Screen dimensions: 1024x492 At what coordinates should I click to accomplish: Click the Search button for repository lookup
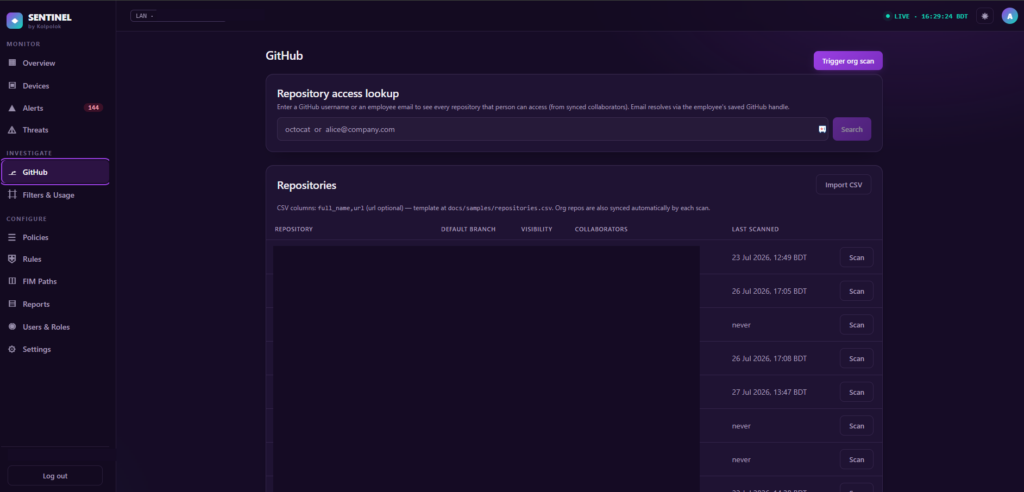point(852,129)
